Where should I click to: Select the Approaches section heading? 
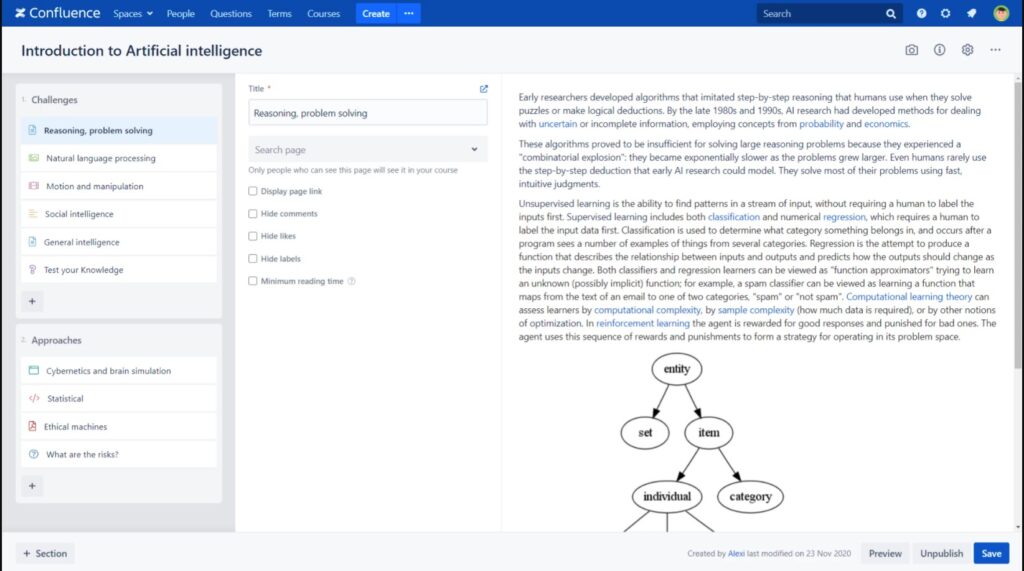point(56,340)
